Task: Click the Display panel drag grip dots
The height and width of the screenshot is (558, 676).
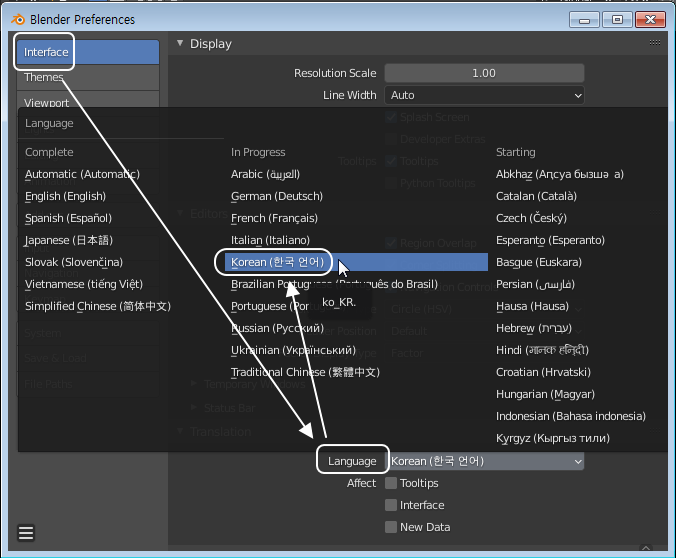Action: [x=654, y=42]
